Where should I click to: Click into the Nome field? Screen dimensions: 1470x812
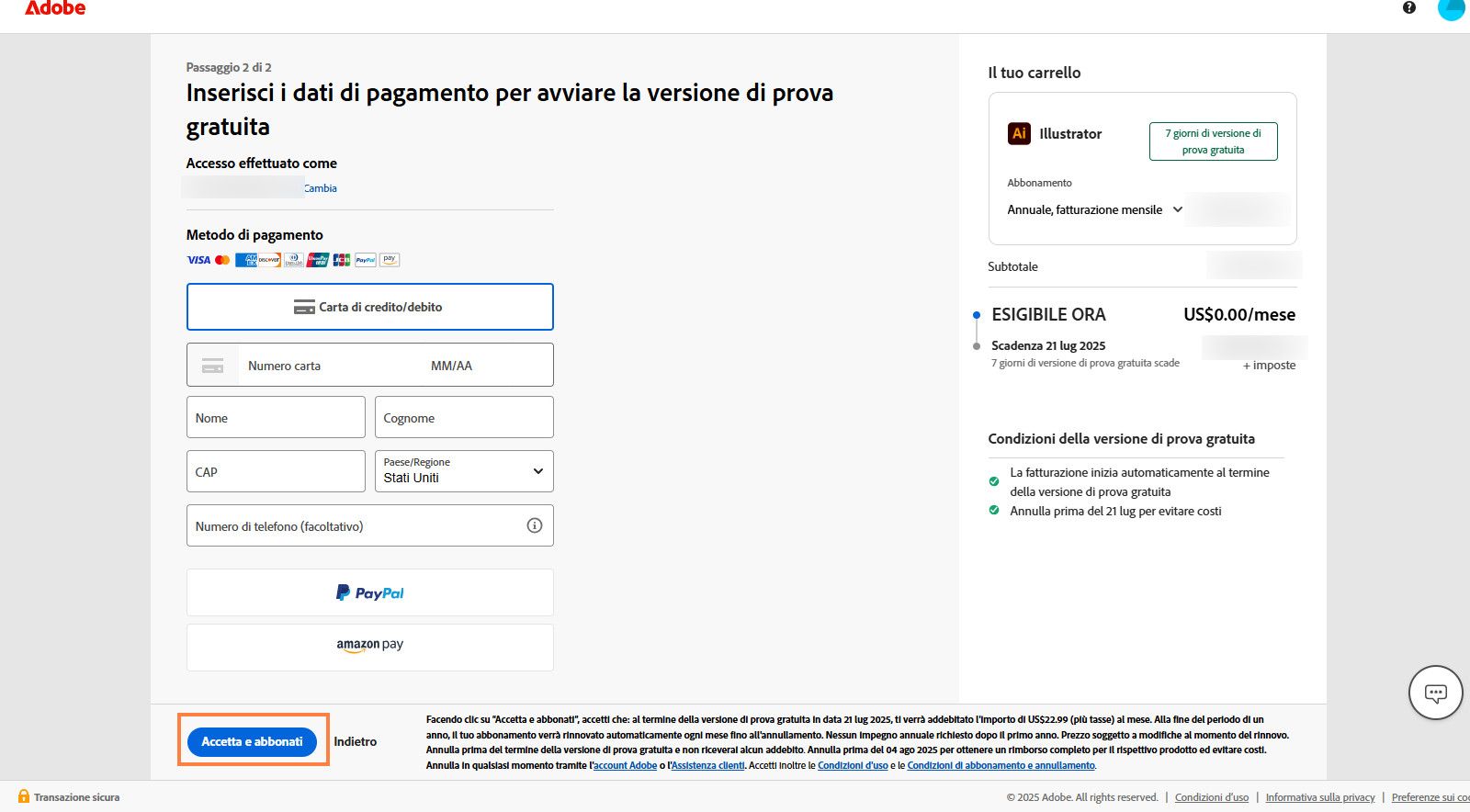[x=276, y=418]
